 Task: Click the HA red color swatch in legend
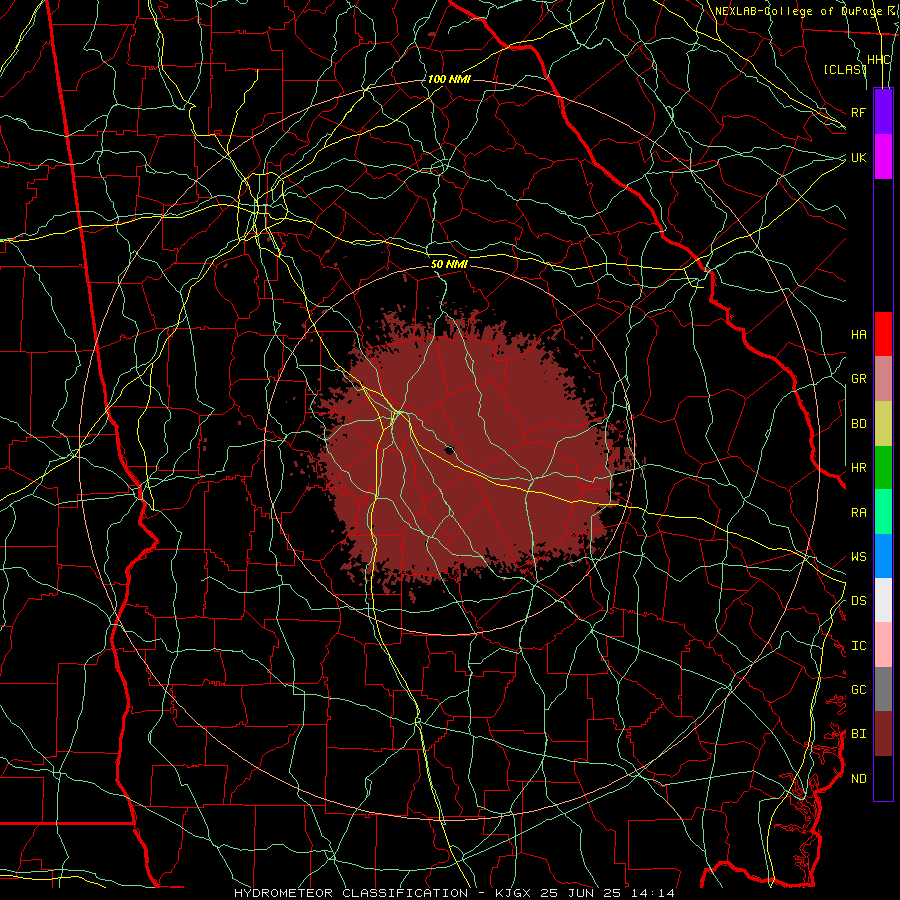[883, 334]
